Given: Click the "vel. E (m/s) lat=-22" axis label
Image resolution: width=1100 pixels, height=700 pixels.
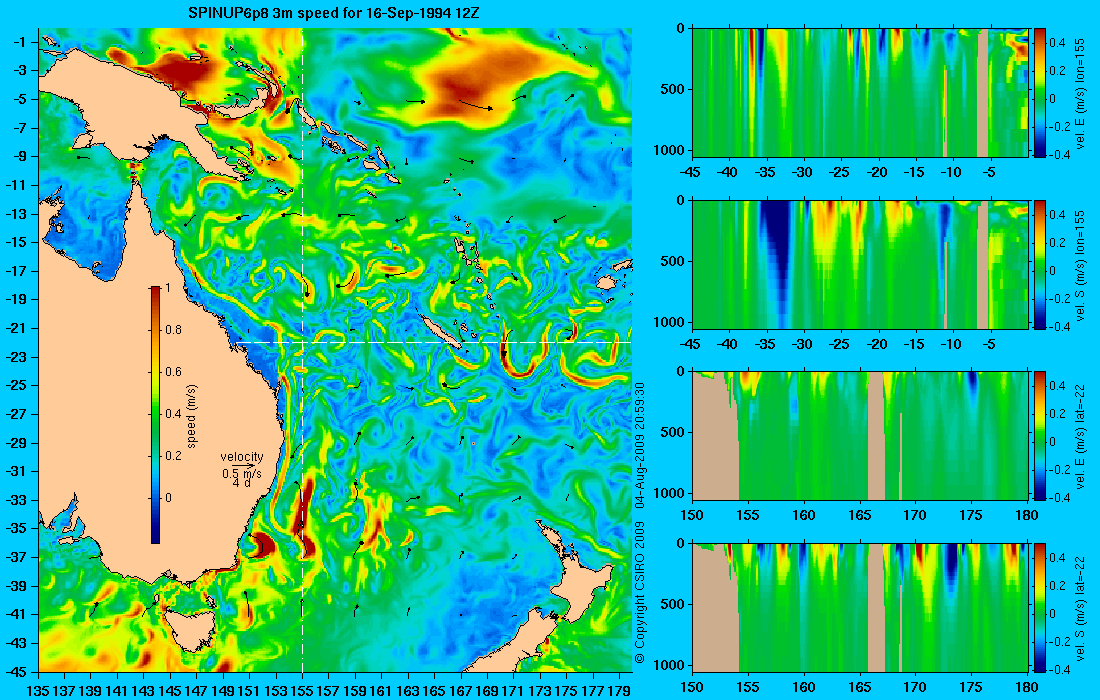Looking at the screenshot, I should click(x=1081, y=438).
